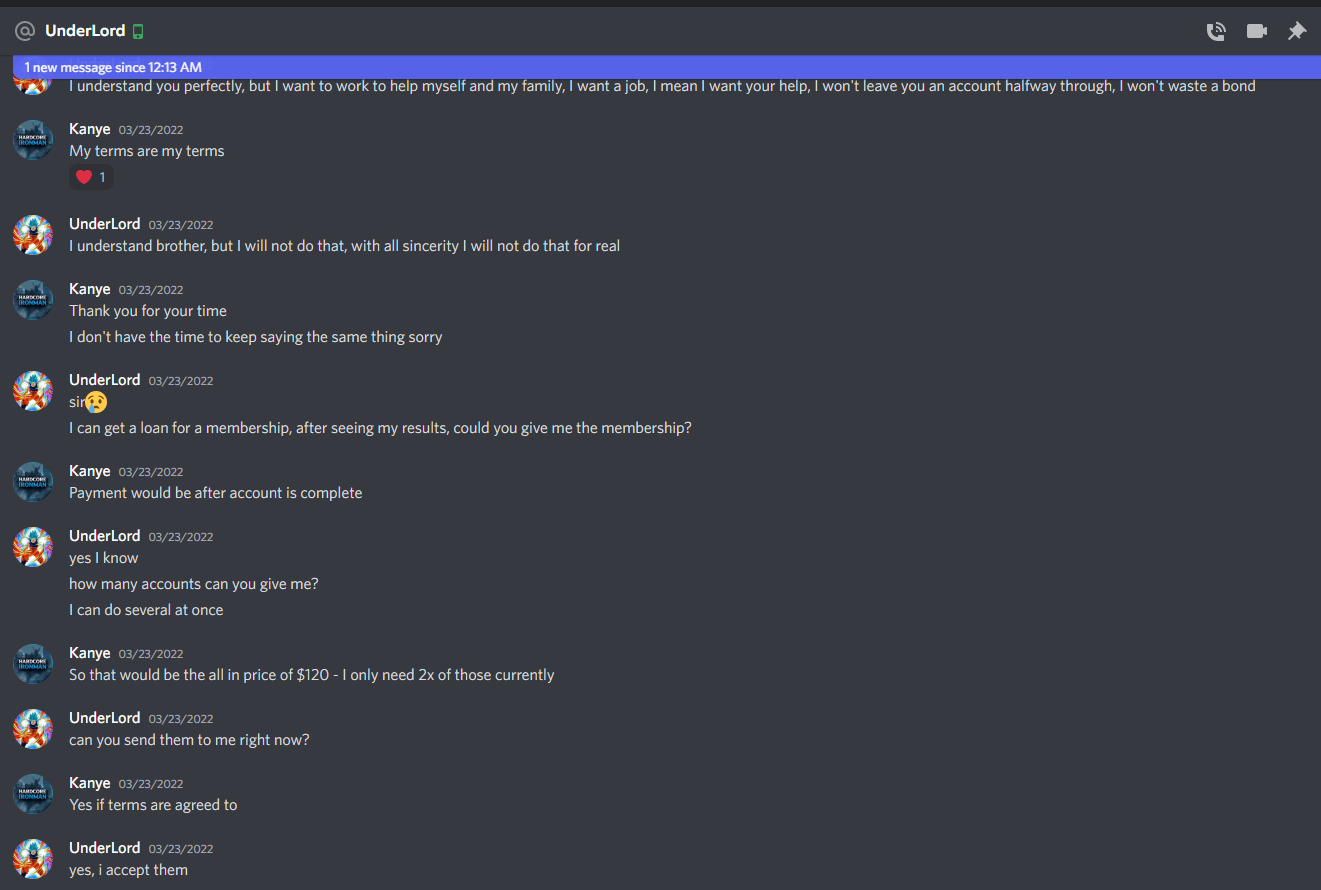Click the @ direct message icon
Screen dimensions: 1321x890
pyautogui.click(x=25, y=31)
